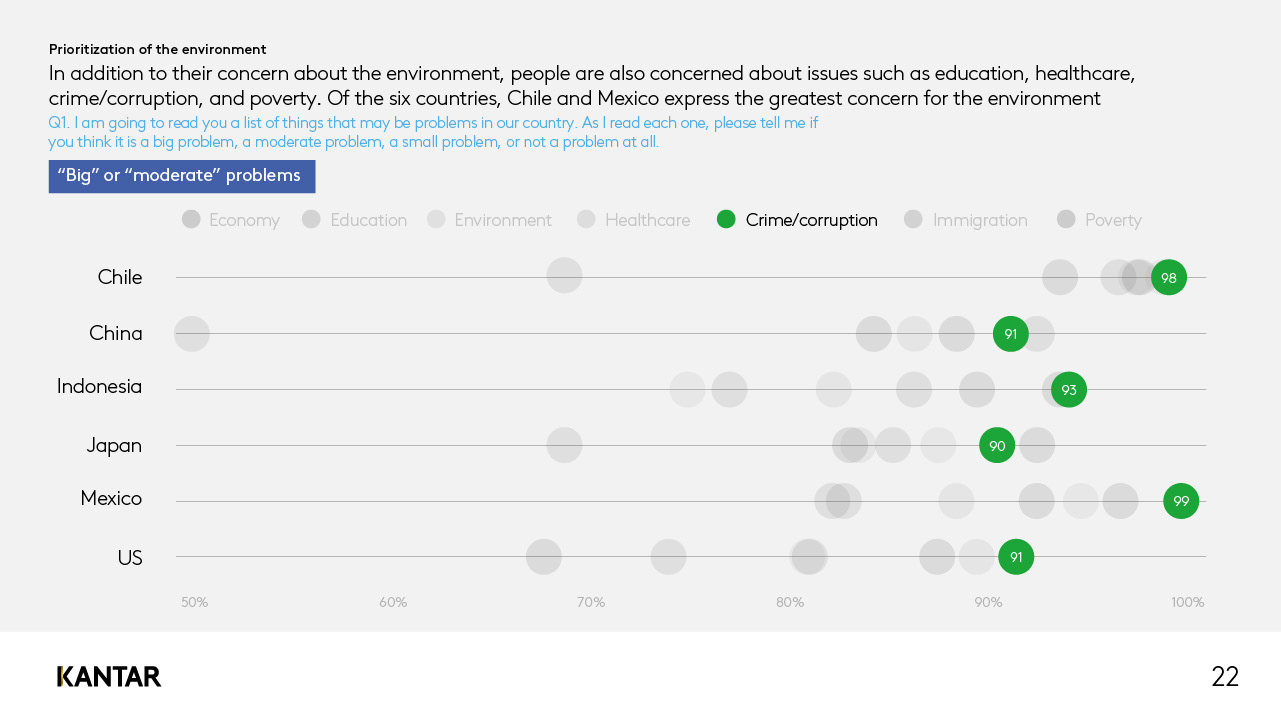Click the Kantar logo
This screenshot has height=721, width=1281.
[x=109, y=677]
